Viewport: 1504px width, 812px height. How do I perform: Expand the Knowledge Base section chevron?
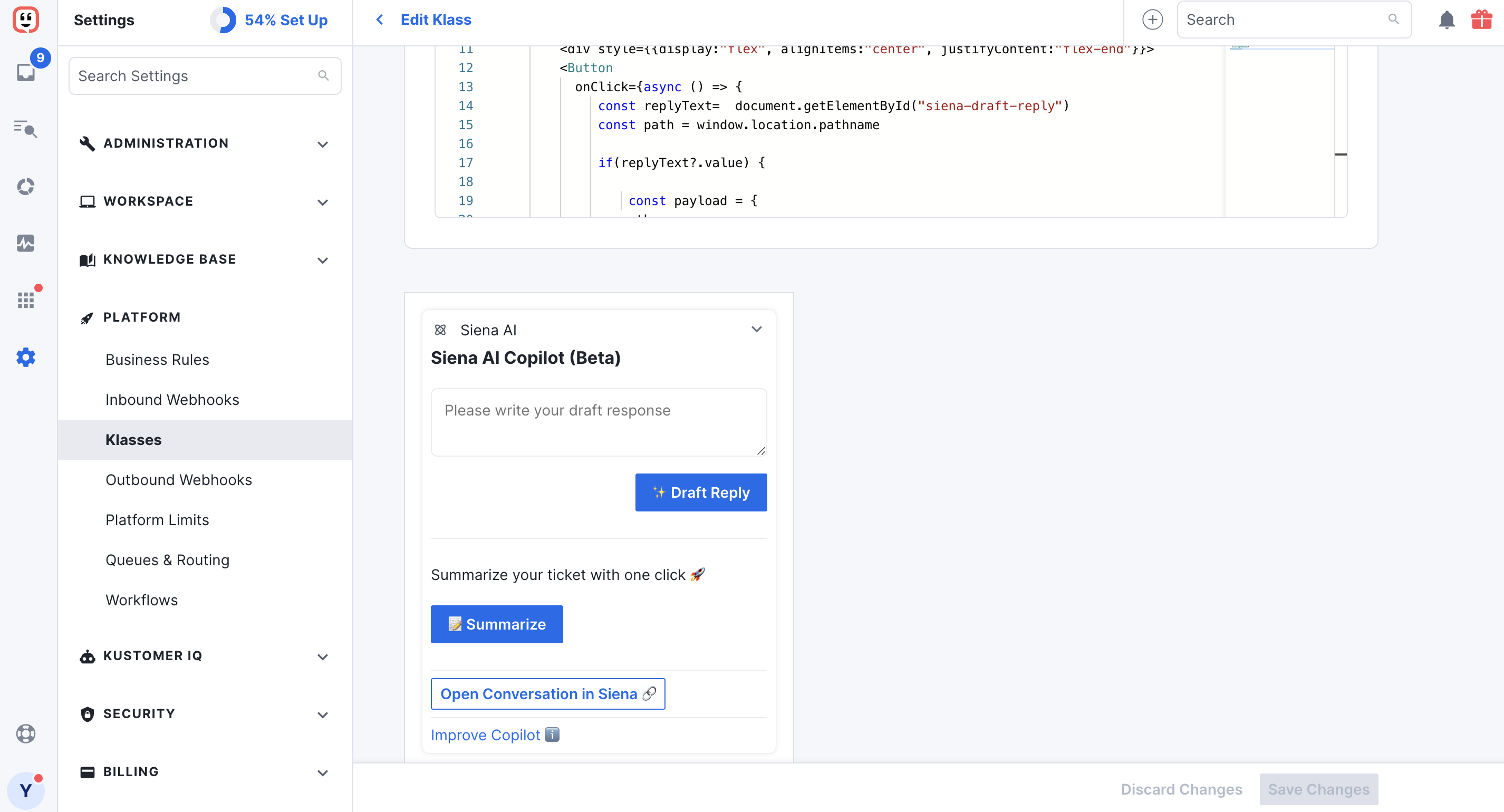point(322,260)
